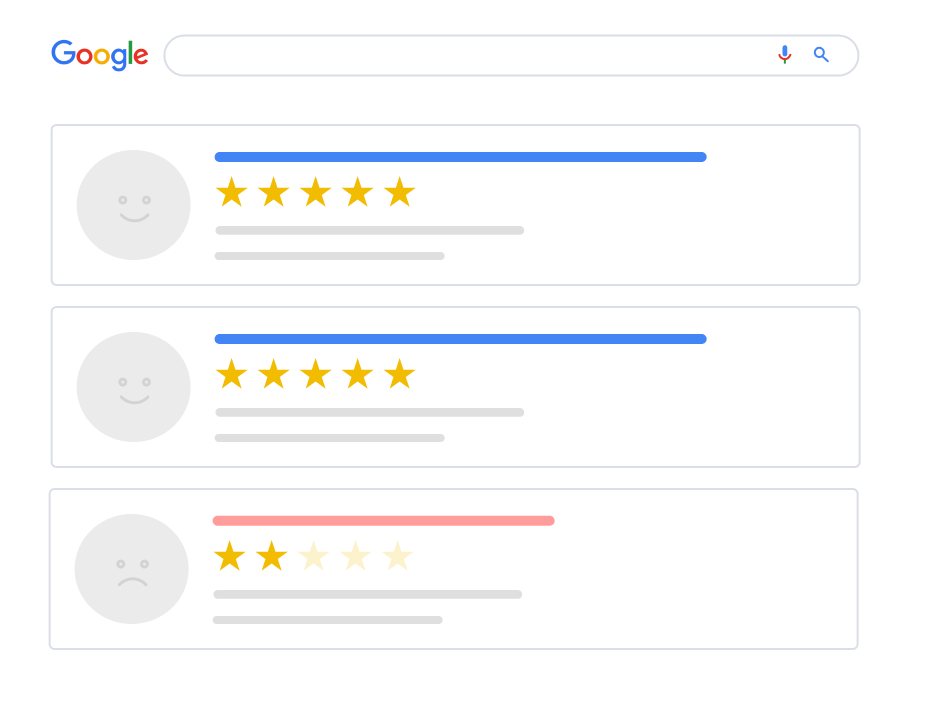Click the smiley avatar in the top review
This screenshot has height=708, width=927.
[x=133, y=205]
